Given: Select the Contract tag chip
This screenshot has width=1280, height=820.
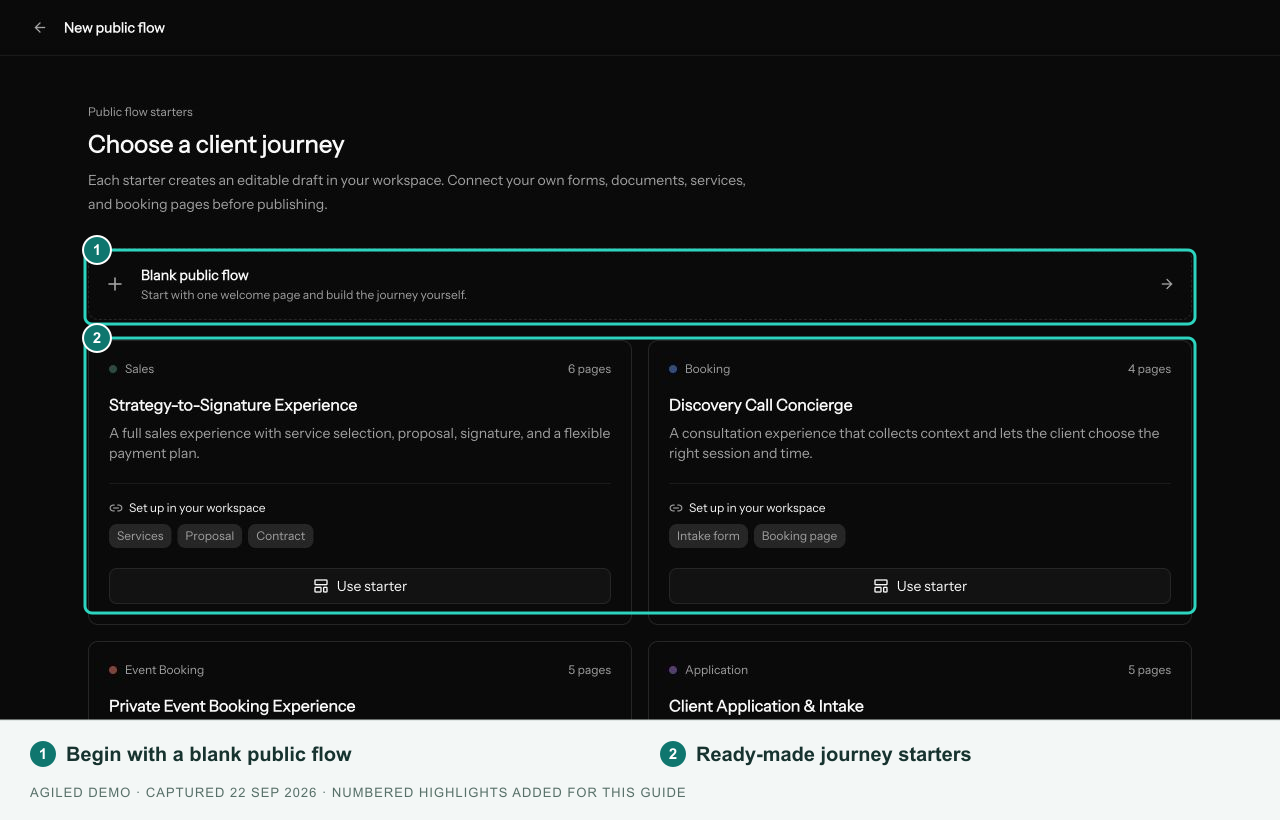Looking at the screenshot, I should point(281,536).
